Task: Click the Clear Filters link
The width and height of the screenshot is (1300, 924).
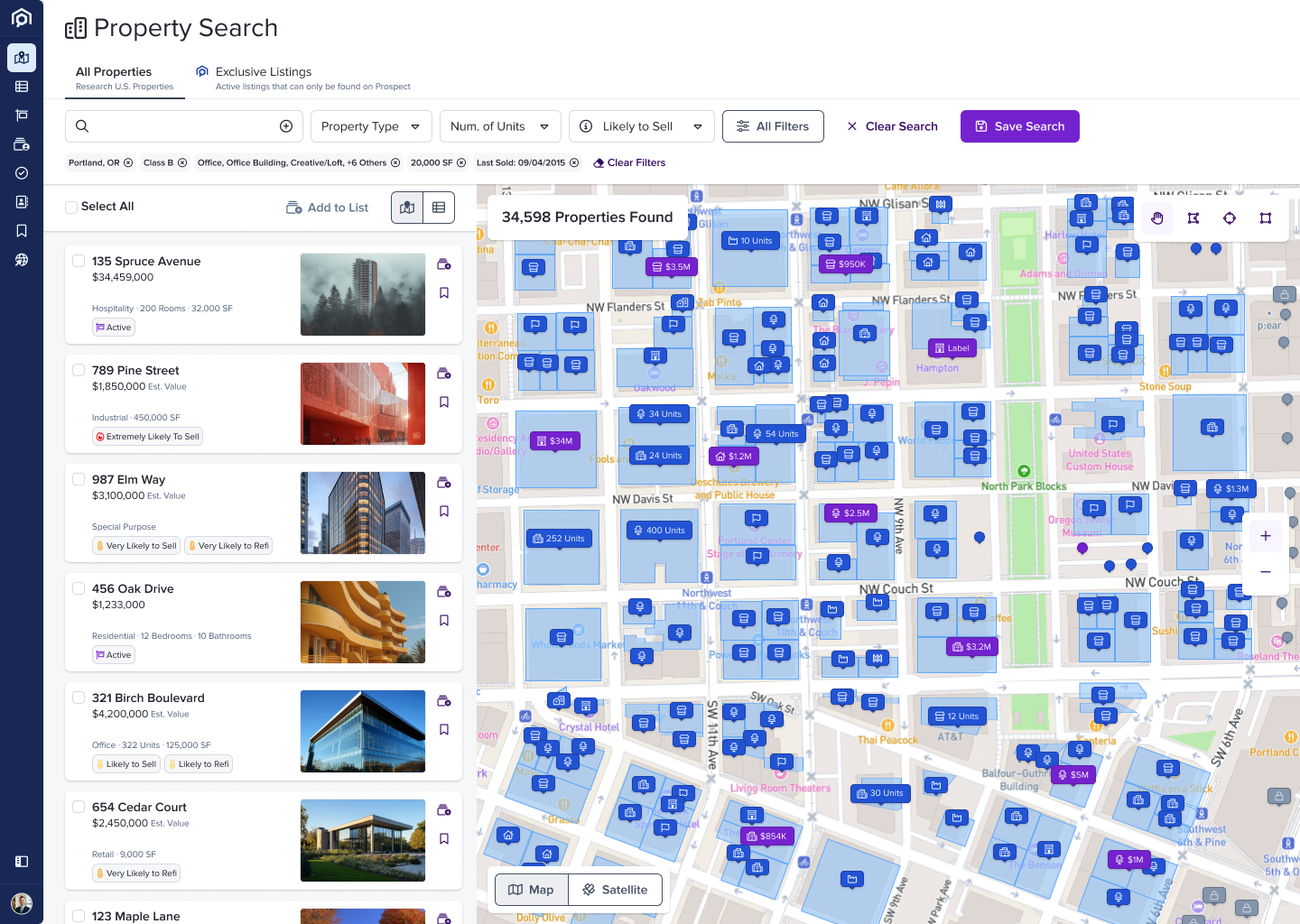Action: click(x=629, y=163)
